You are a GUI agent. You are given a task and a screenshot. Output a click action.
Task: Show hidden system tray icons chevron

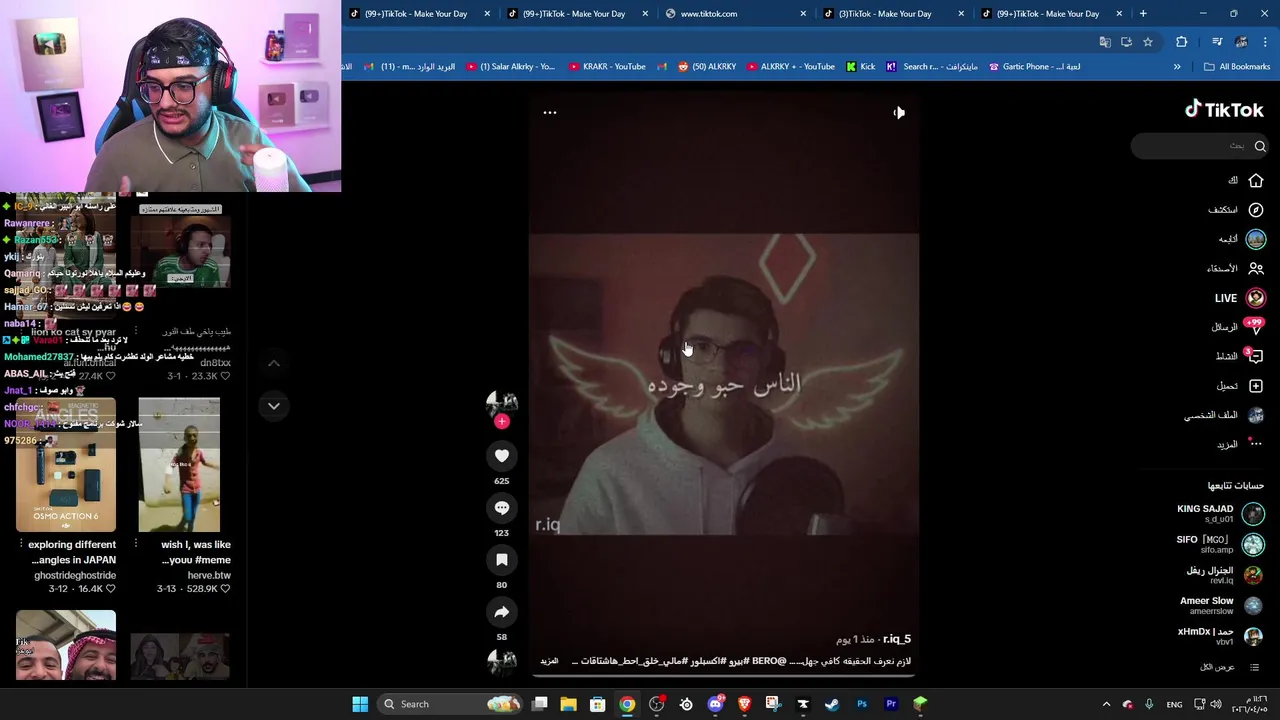pyautogui.click(x=1106, y=704)
